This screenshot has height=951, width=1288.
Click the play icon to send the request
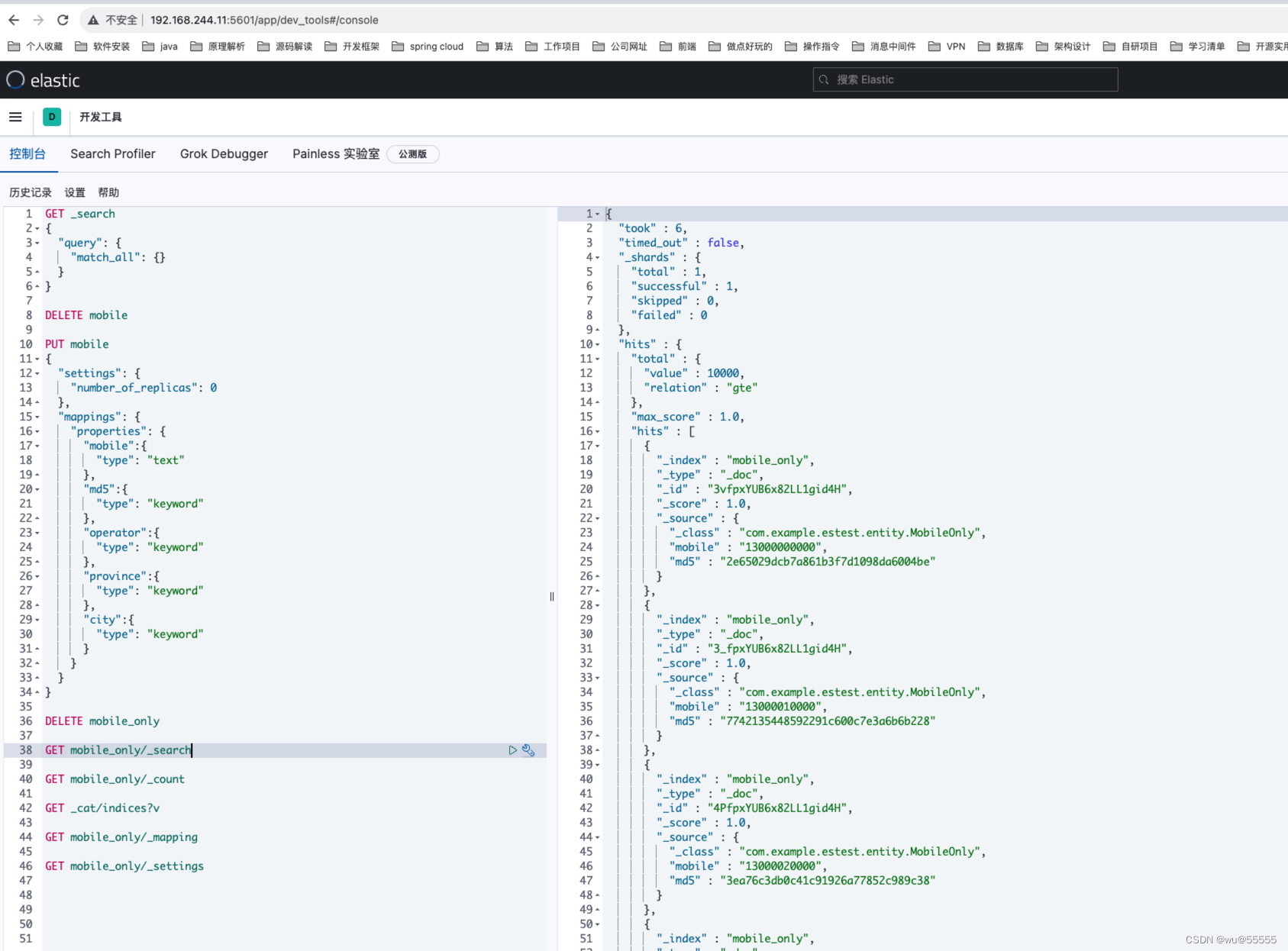tap(512, 750)
